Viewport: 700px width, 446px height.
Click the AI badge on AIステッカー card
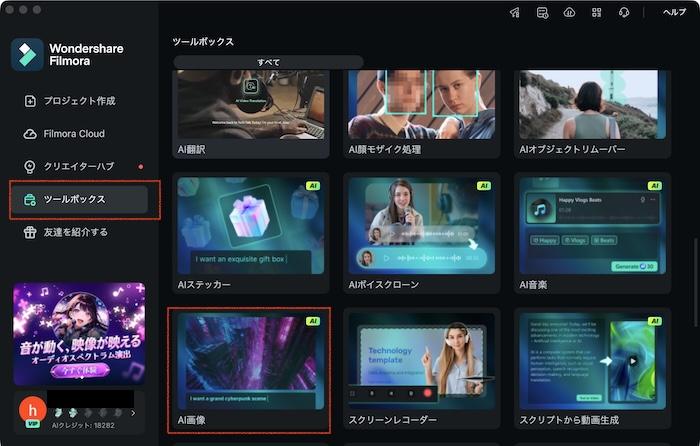point(313,186)
